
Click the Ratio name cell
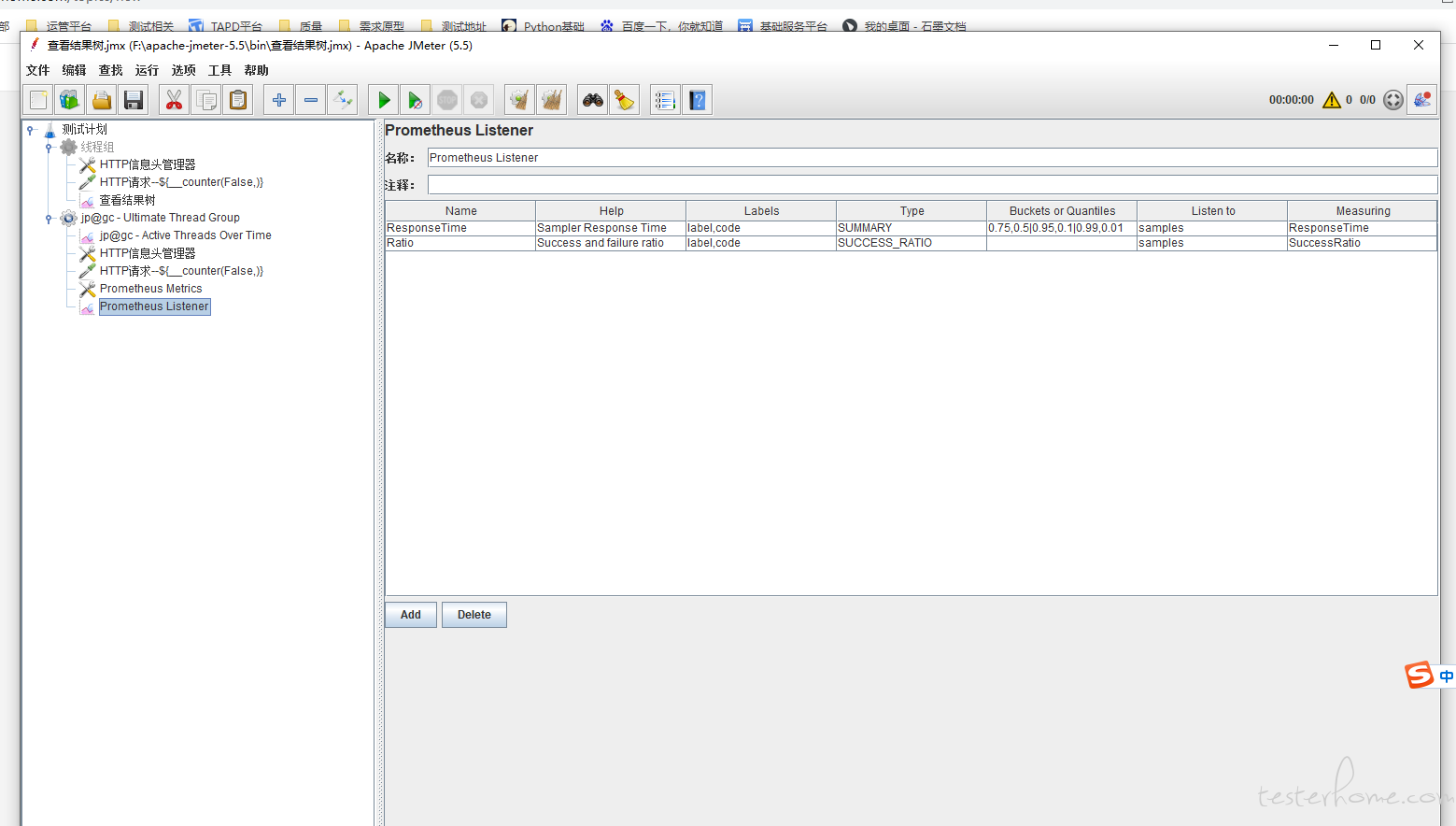460,243
